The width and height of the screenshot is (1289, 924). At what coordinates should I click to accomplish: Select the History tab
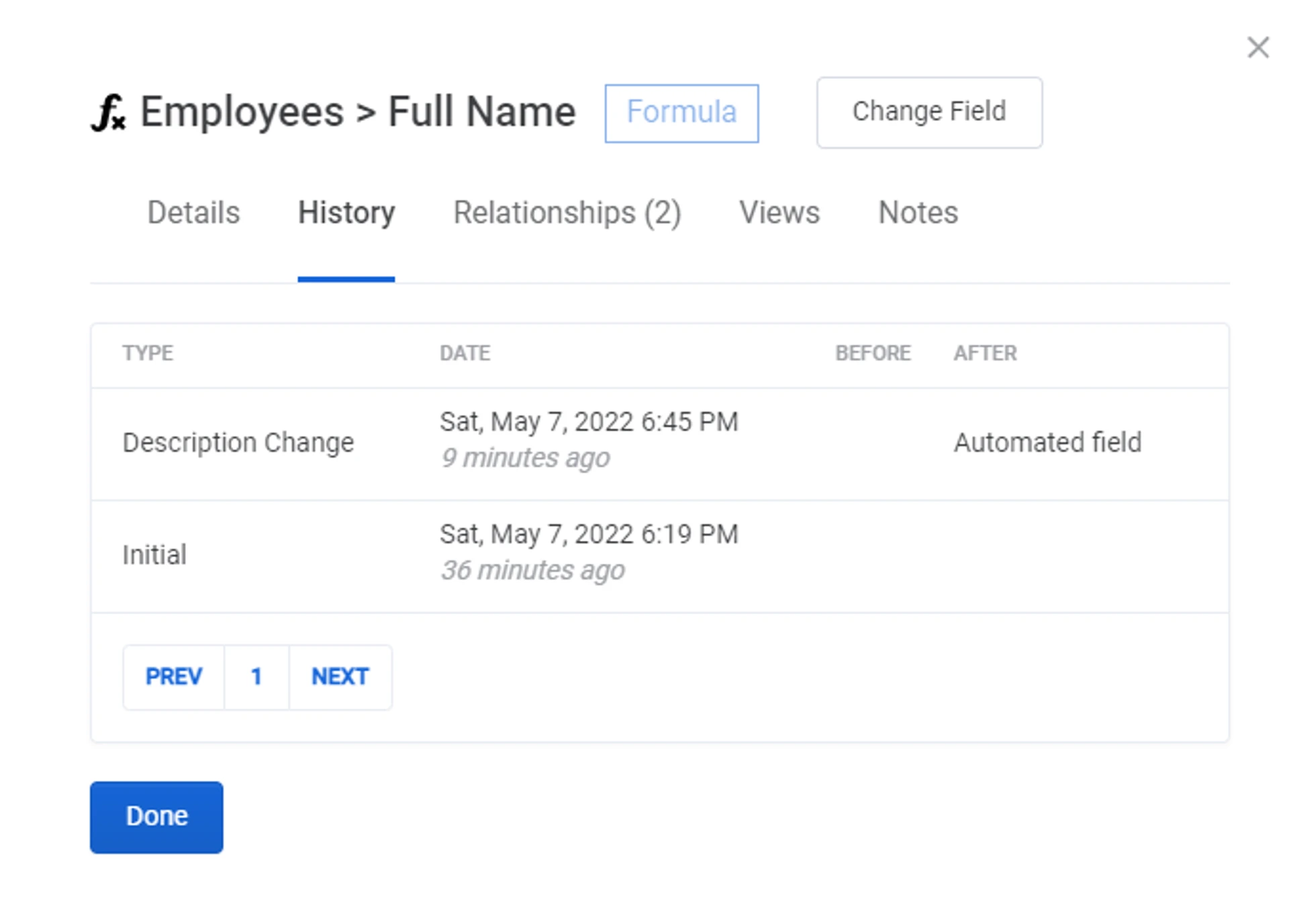346,213
